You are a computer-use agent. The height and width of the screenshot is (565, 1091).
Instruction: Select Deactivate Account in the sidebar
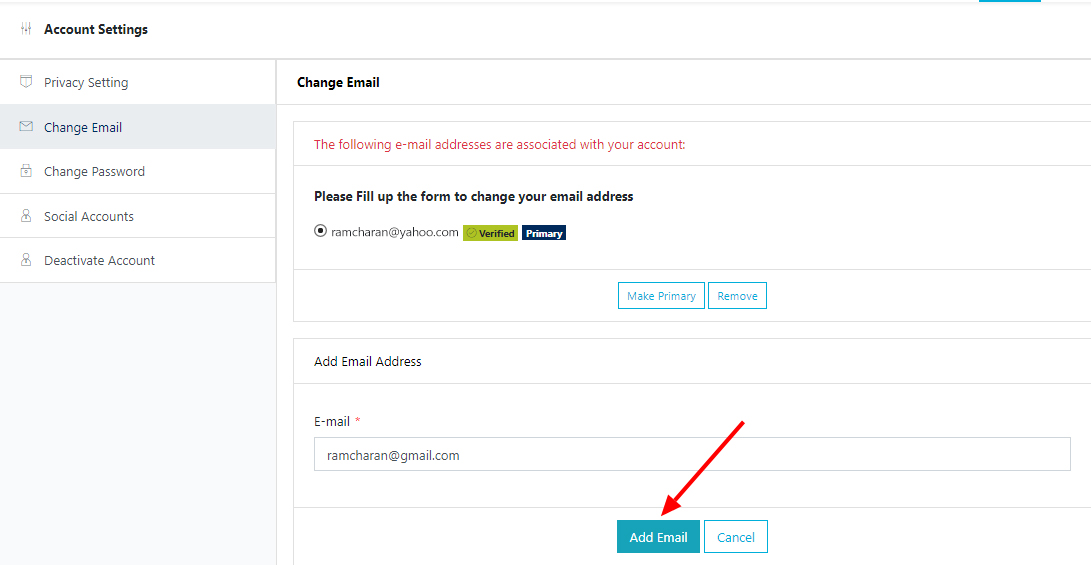tap(99, 261)
